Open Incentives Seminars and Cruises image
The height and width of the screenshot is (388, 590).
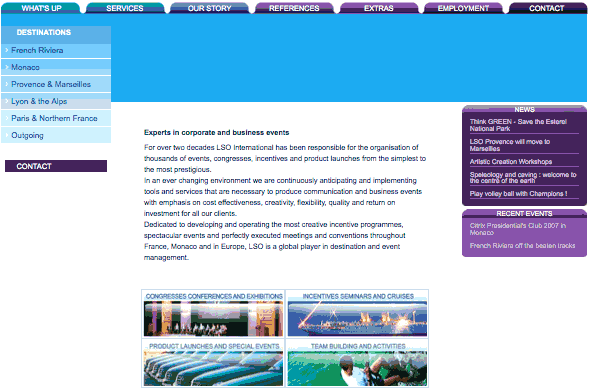tap(357, 314)
